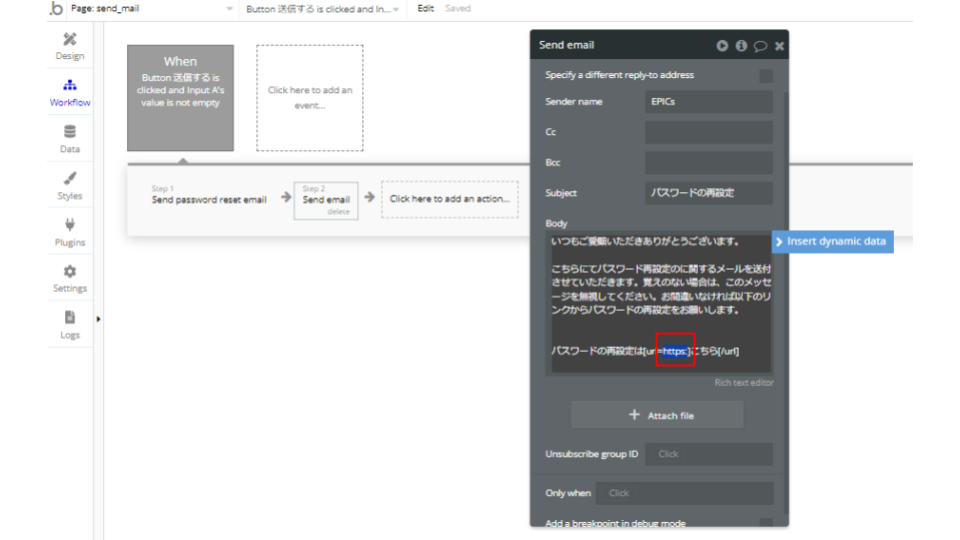This screenshot has width=960, height=540.
Task: Click the Edit menu
Action: click(x=426, y=9)
